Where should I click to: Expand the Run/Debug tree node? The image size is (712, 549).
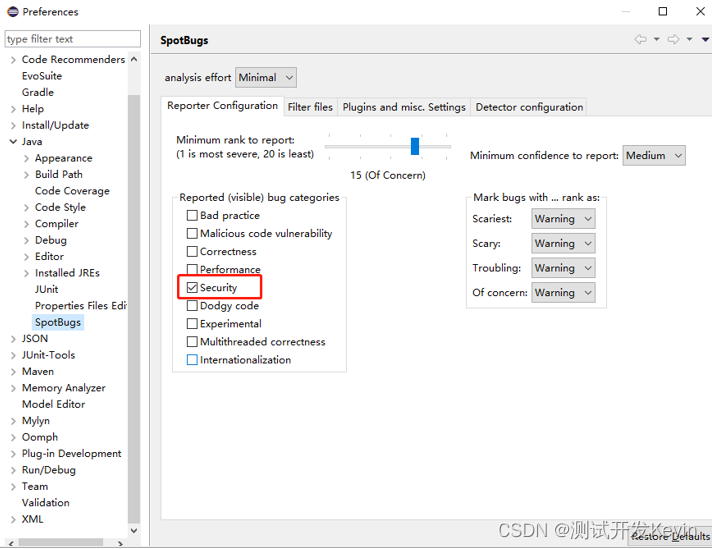pos(13,470)
